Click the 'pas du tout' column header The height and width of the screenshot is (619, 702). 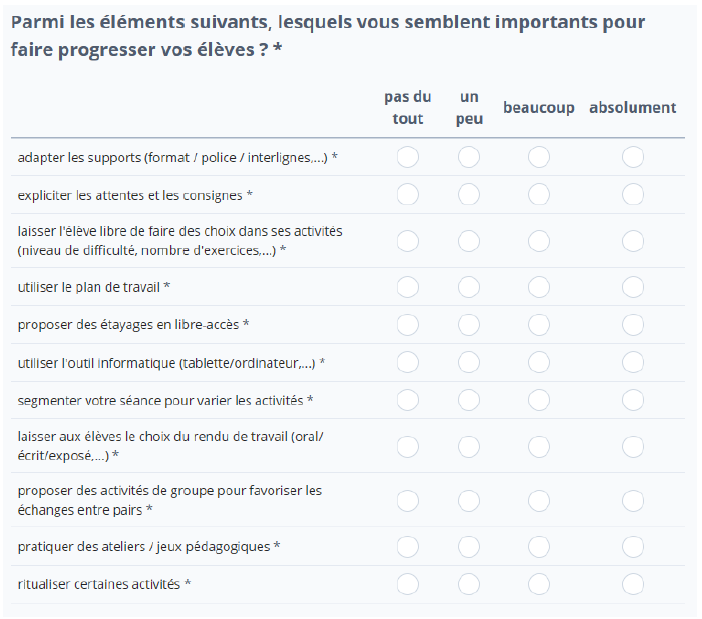tap(408, 108)
